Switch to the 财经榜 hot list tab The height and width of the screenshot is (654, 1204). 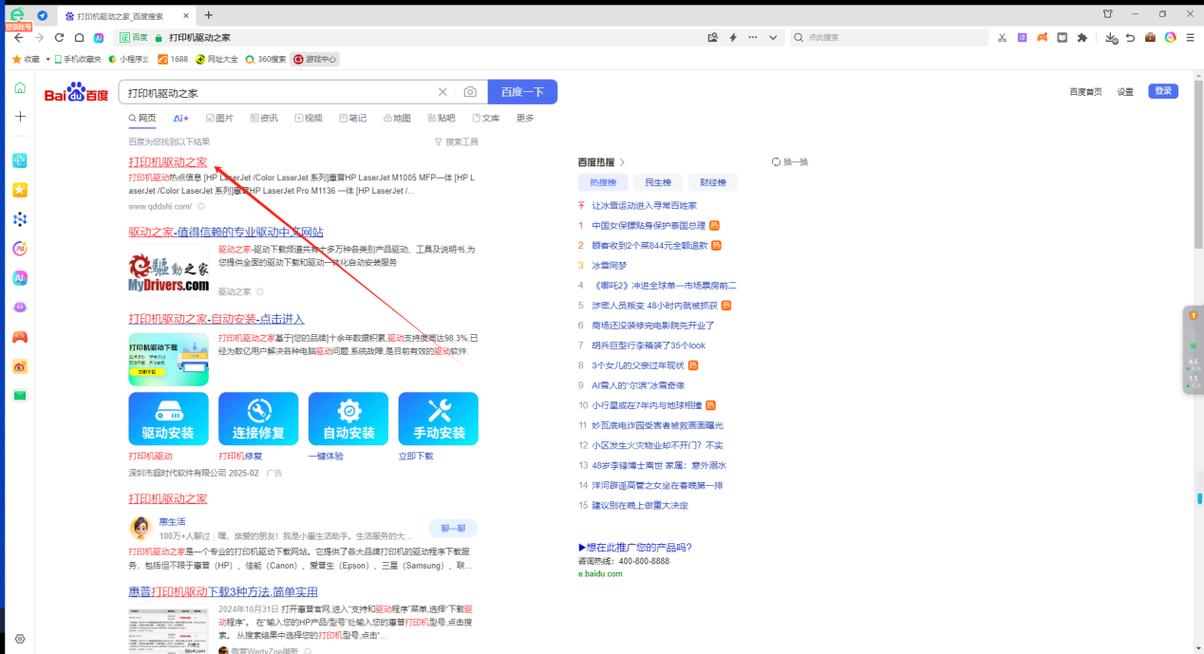tap(713, 182)
